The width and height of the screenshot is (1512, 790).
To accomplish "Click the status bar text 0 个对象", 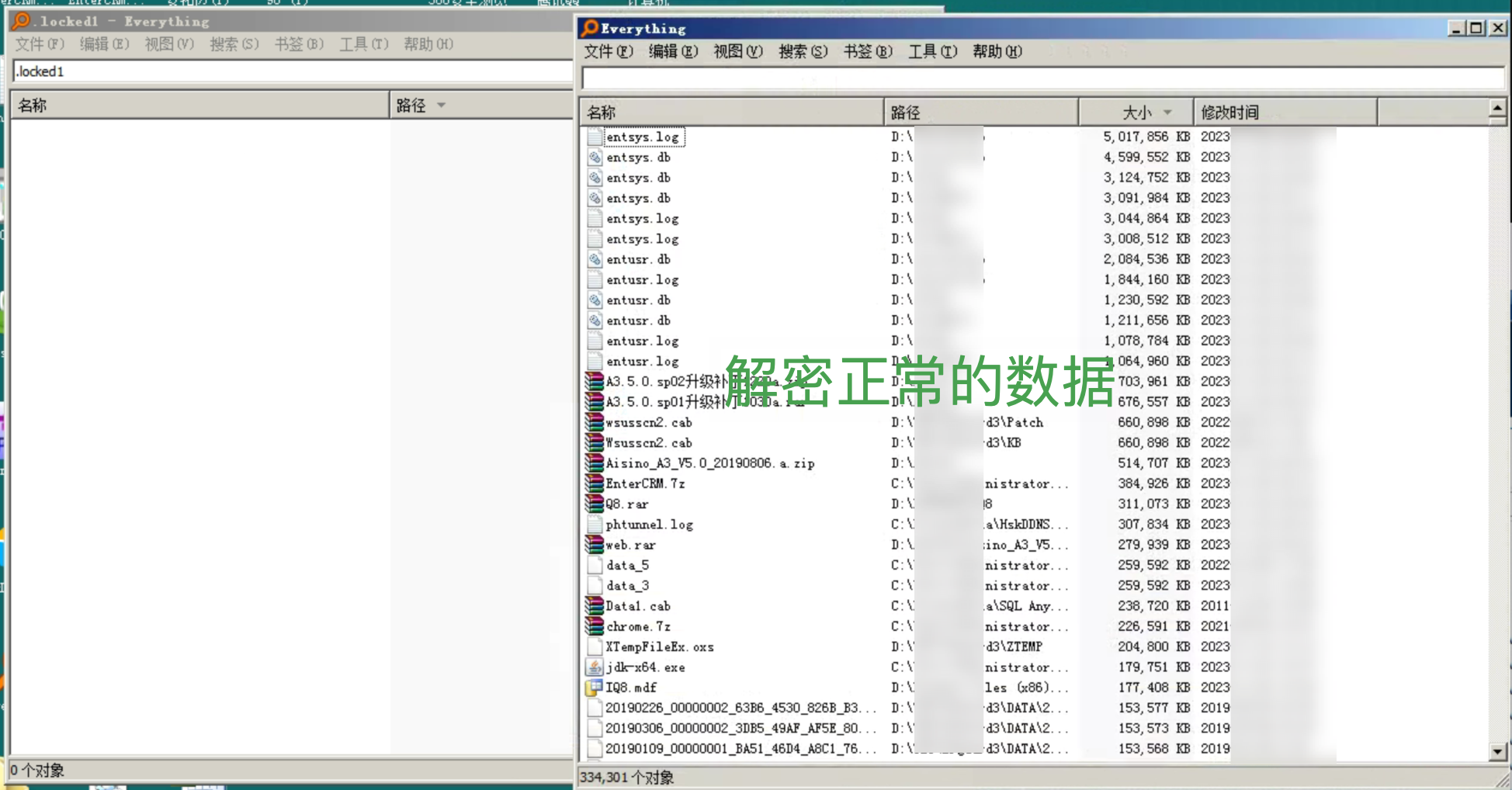I will click(37, 771).
